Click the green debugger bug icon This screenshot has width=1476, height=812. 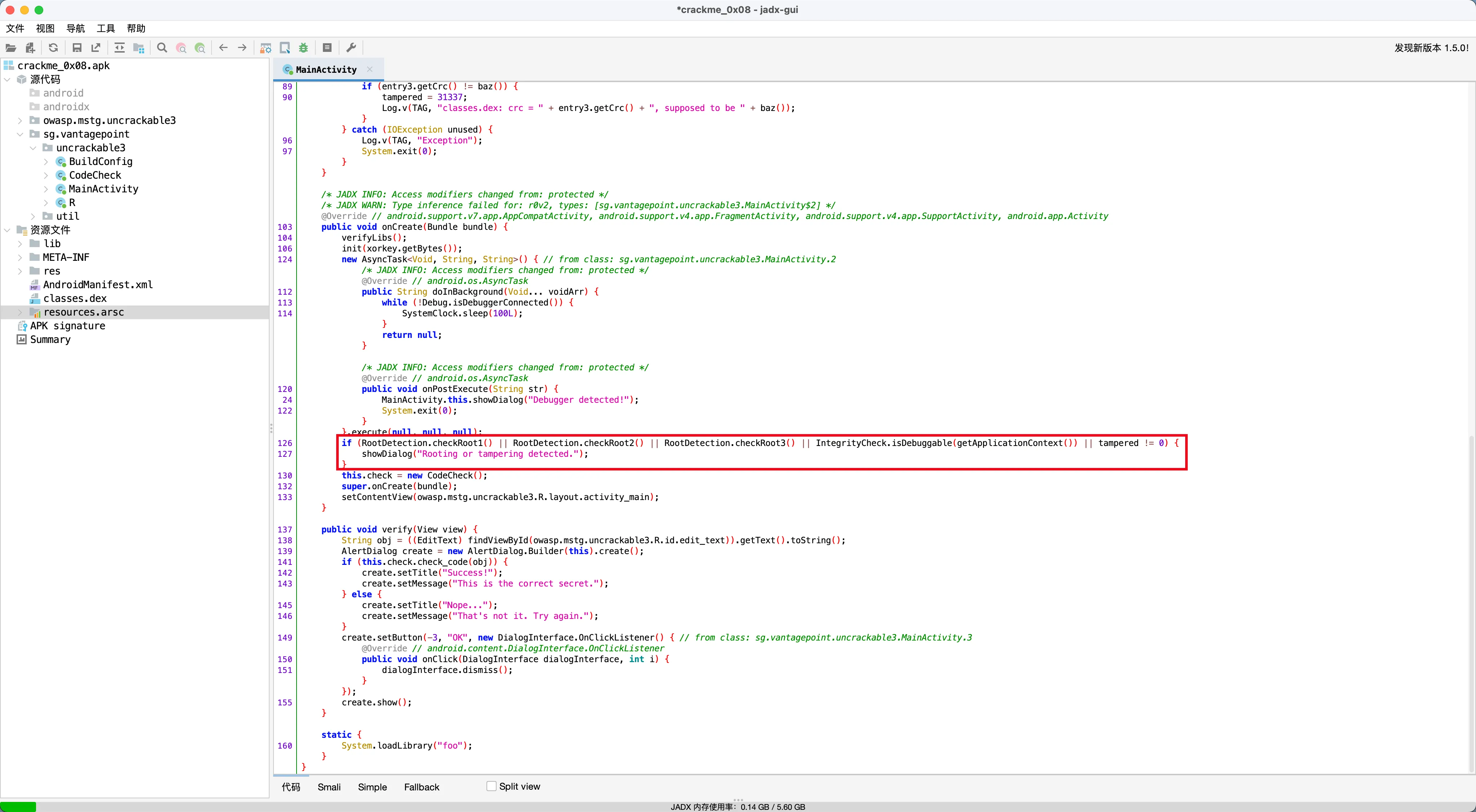[x=304, y=48]
